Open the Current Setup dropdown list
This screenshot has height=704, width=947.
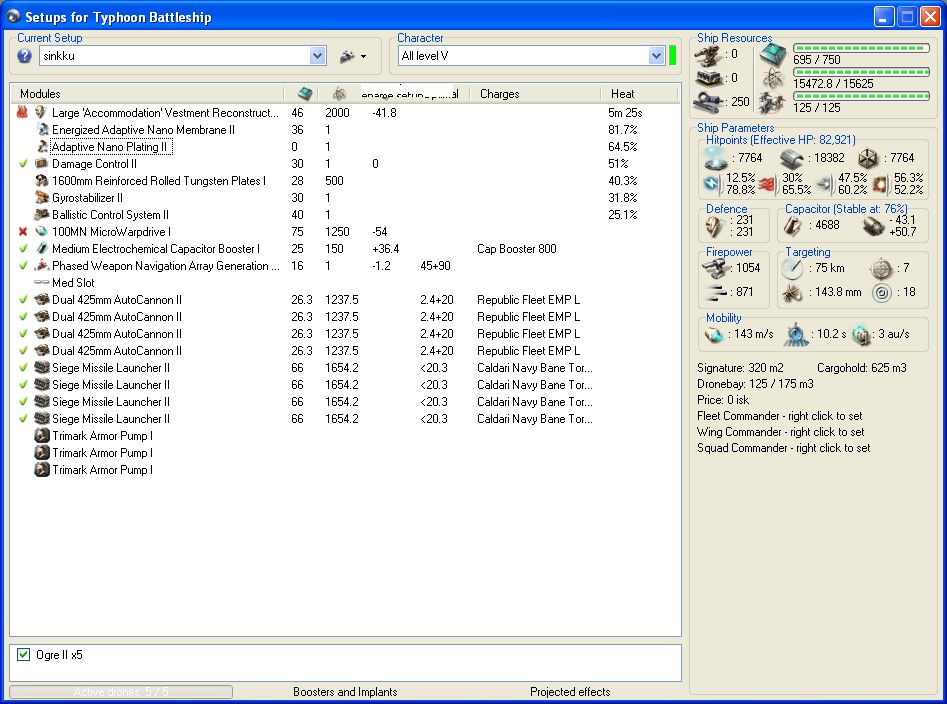318,56
